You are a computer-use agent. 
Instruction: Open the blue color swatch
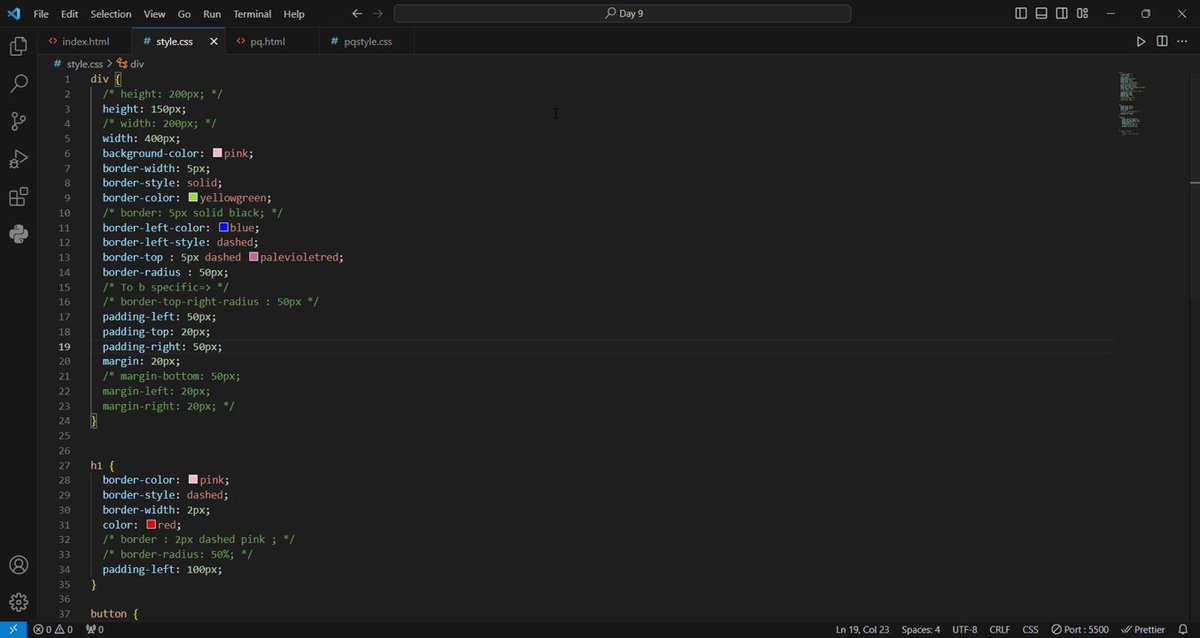tap(223, 227)
